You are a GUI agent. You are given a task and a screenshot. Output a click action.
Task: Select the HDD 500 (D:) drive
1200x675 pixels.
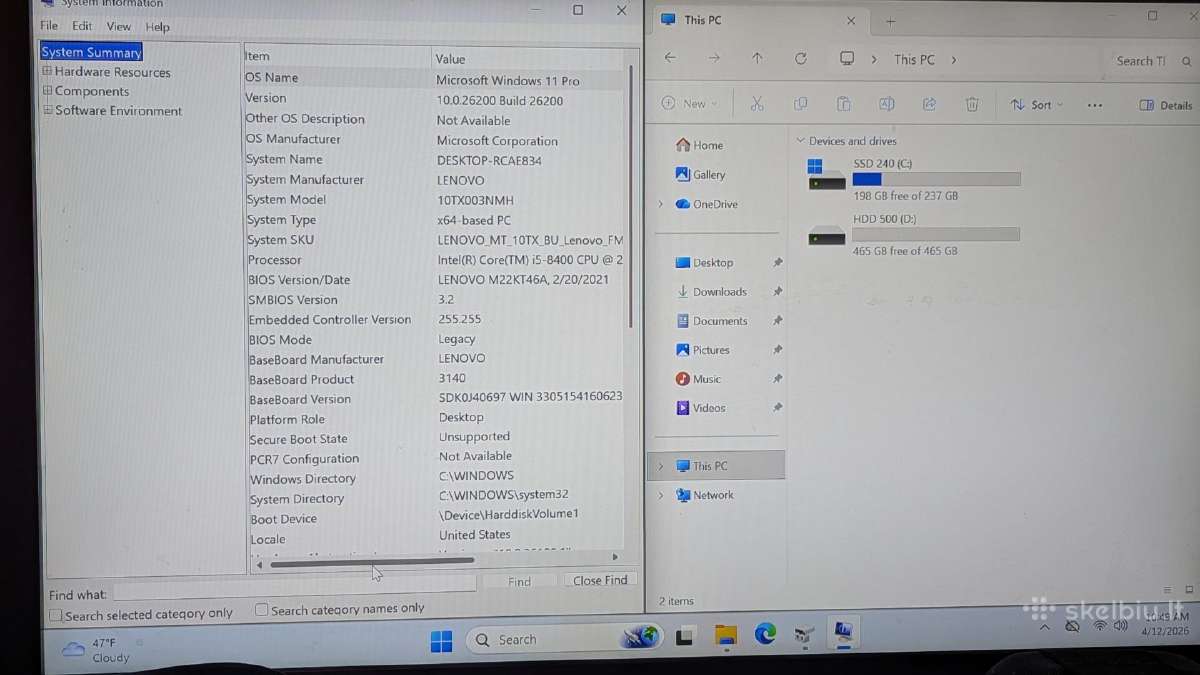click(914, 234)
